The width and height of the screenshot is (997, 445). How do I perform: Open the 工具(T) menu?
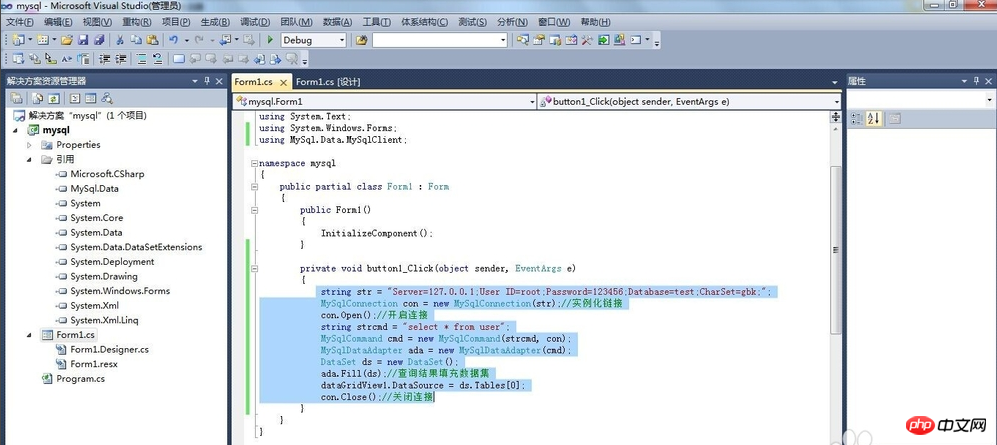377,22
